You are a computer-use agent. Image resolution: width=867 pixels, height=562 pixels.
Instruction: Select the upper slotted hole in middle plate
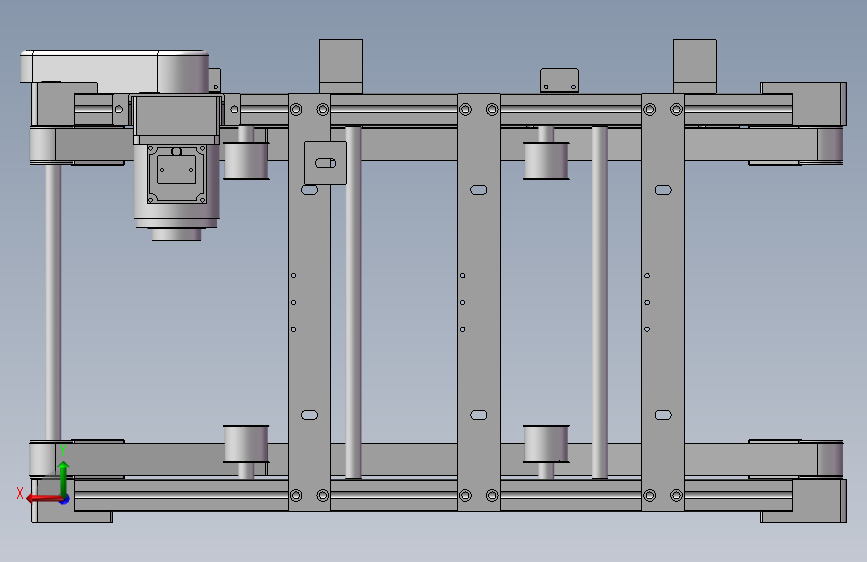coord(479,190)
